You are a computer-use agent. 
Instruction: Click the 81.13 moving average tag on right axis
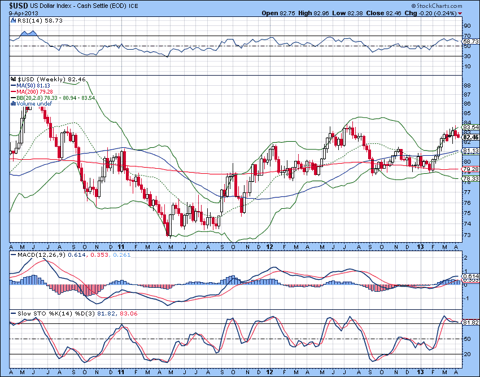coord(471,151)
